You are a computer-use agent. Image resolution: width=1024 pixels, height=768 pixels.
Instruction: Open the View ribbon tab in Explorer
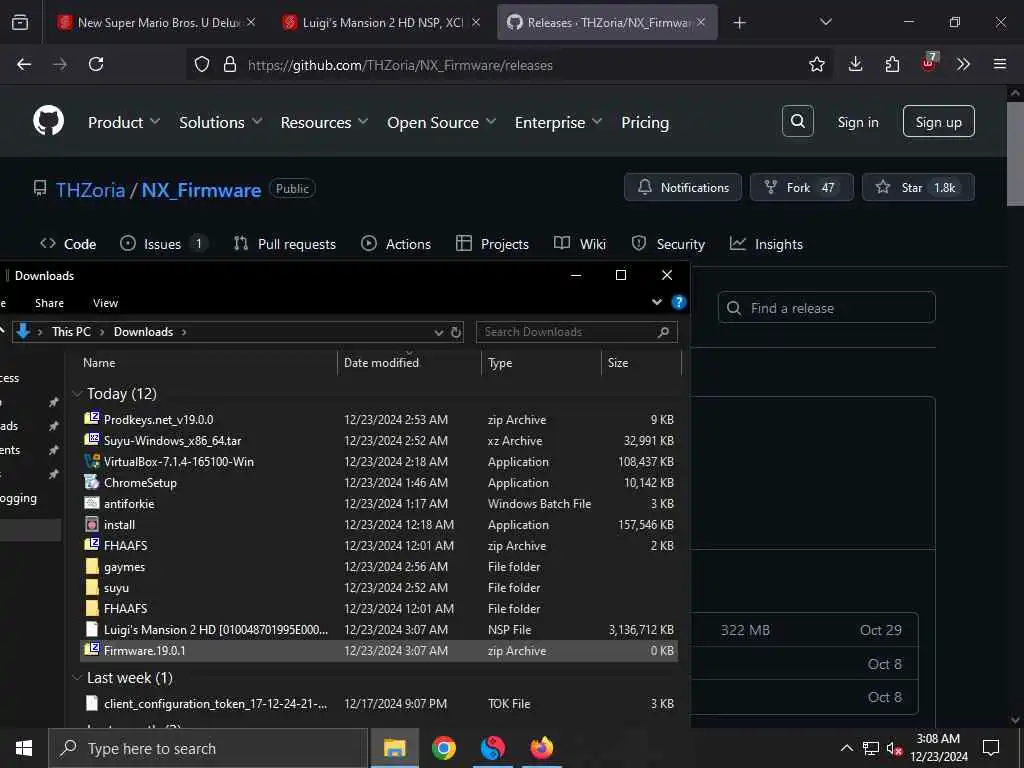(105, 303)
